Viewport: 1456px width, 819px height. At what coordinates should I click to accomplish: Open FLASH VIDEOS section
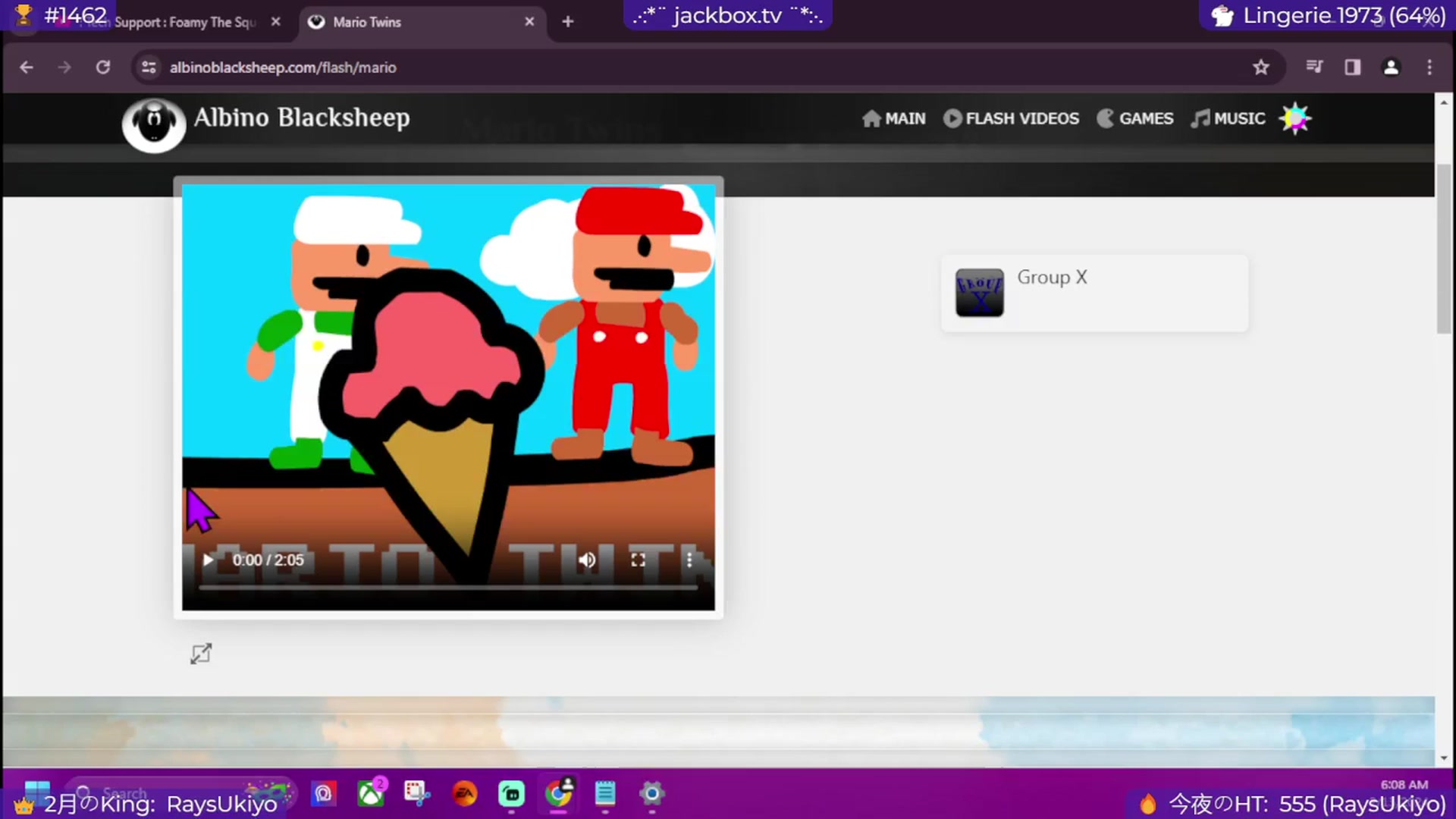pyautogui.click(x=1011, y=118)
